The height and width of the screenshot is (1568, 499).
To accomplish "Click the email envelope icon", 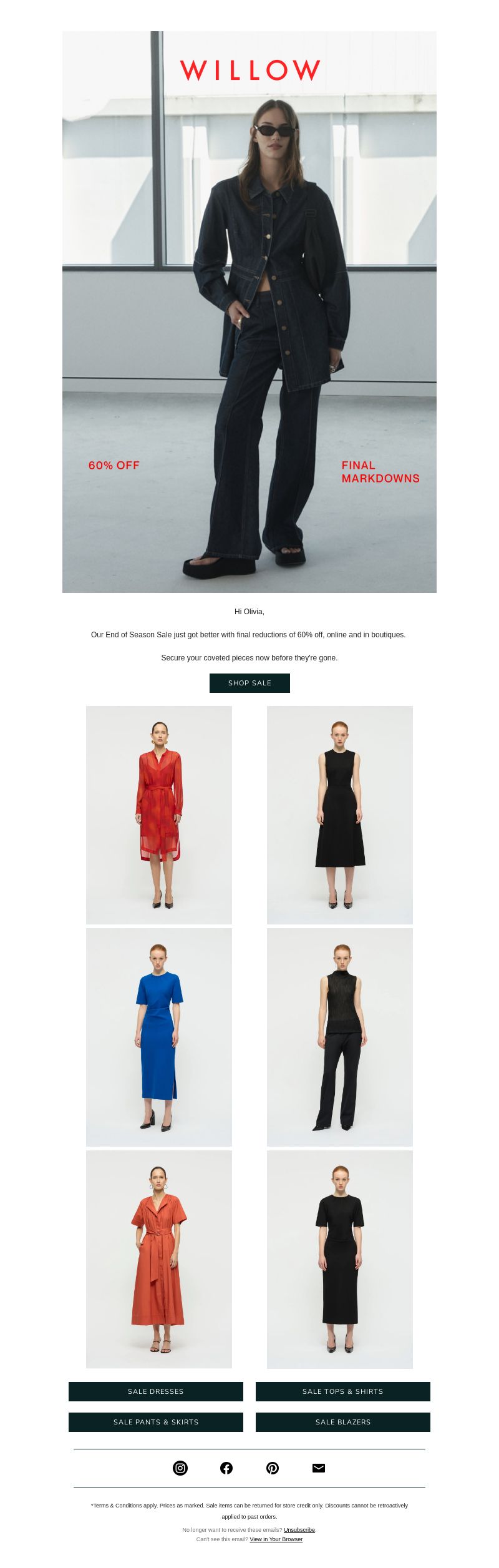I will coord(319,1468).
